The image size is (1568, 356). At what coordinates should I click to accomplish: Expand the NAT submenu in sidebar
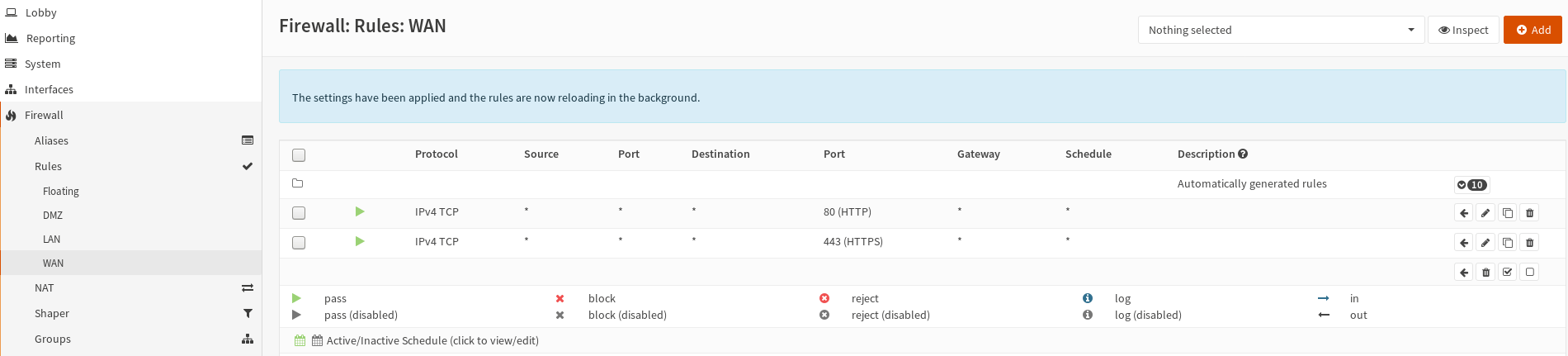click(x=45, y=287)
